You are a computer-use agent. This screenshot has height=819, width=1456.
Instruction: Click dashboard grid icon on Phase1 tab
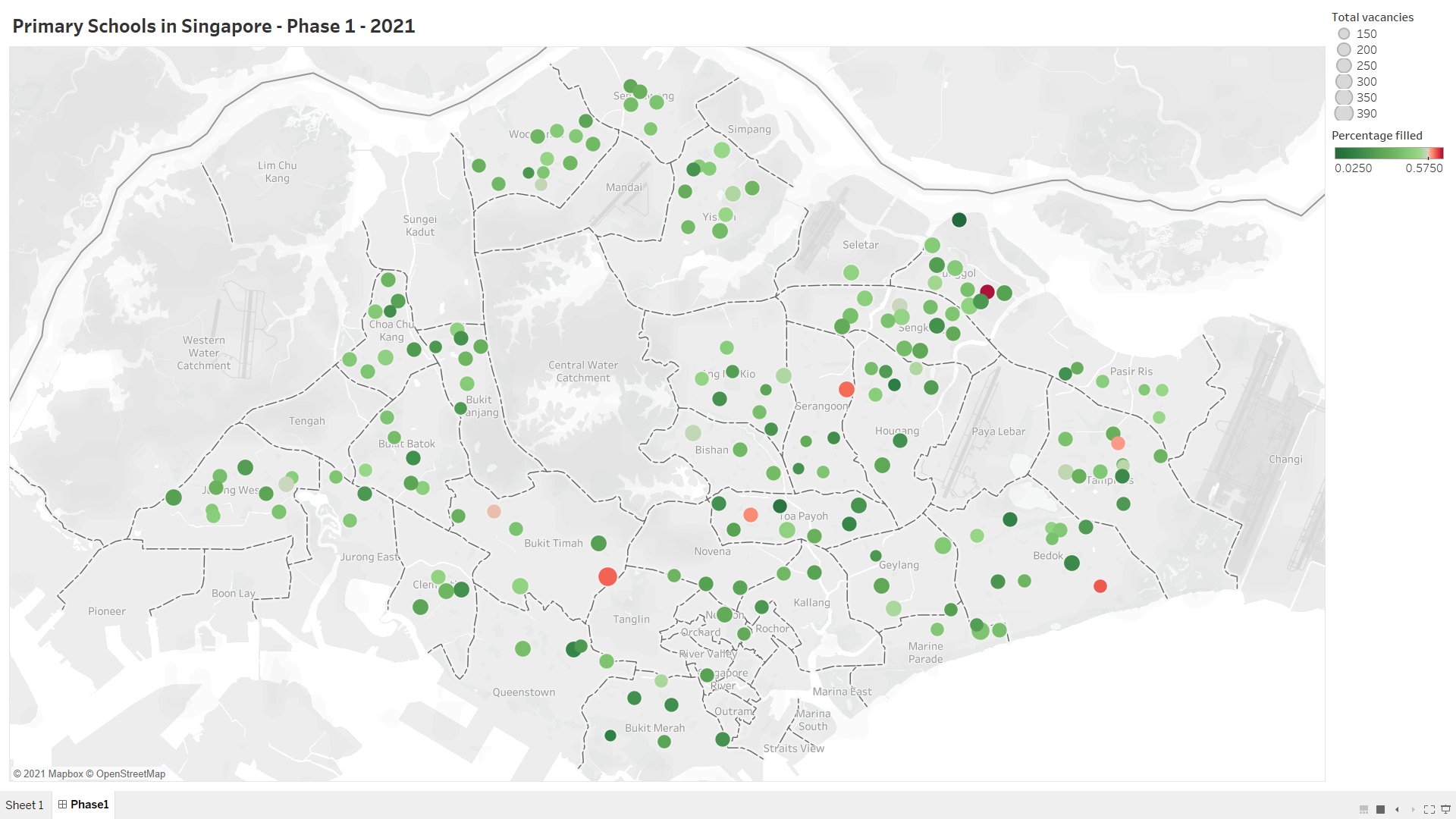coord(62,805)
